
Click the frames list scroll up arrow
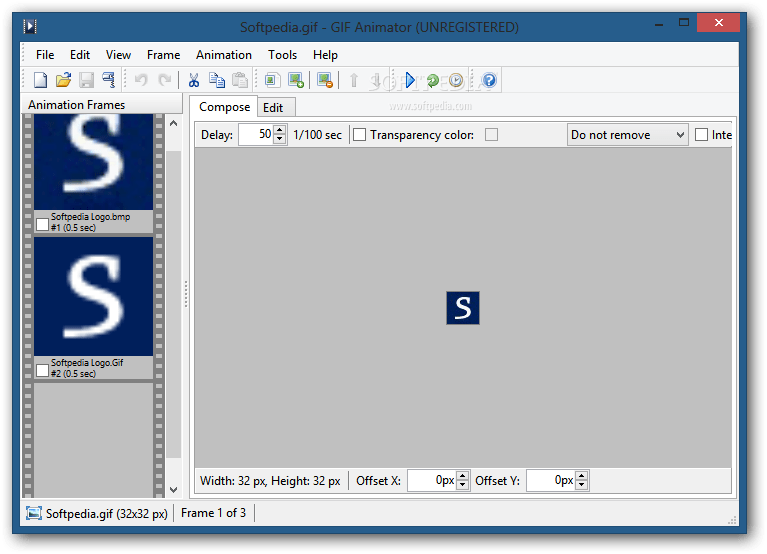coord(174,123)
